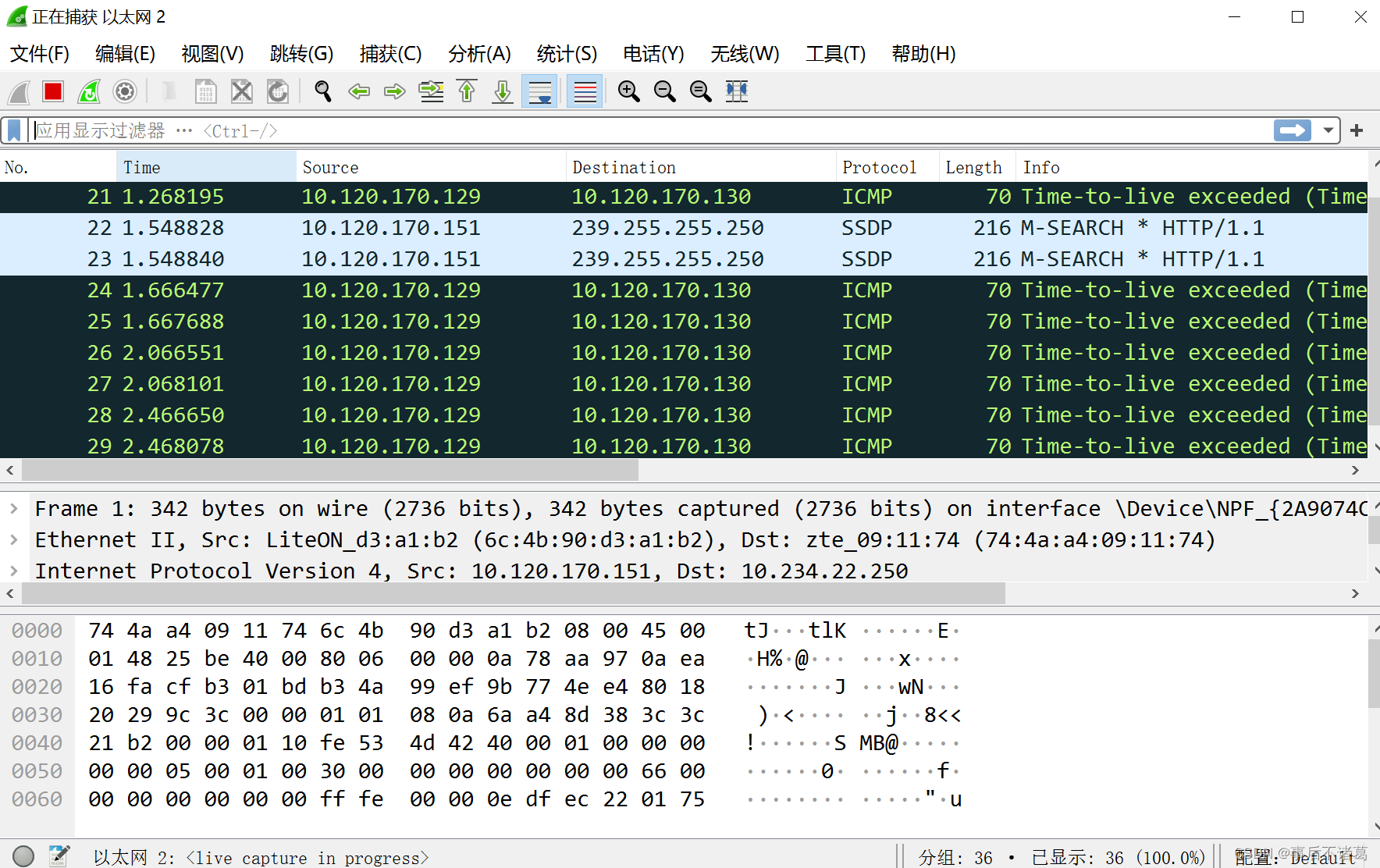Open the 视图(V) menu

point(213,54)
